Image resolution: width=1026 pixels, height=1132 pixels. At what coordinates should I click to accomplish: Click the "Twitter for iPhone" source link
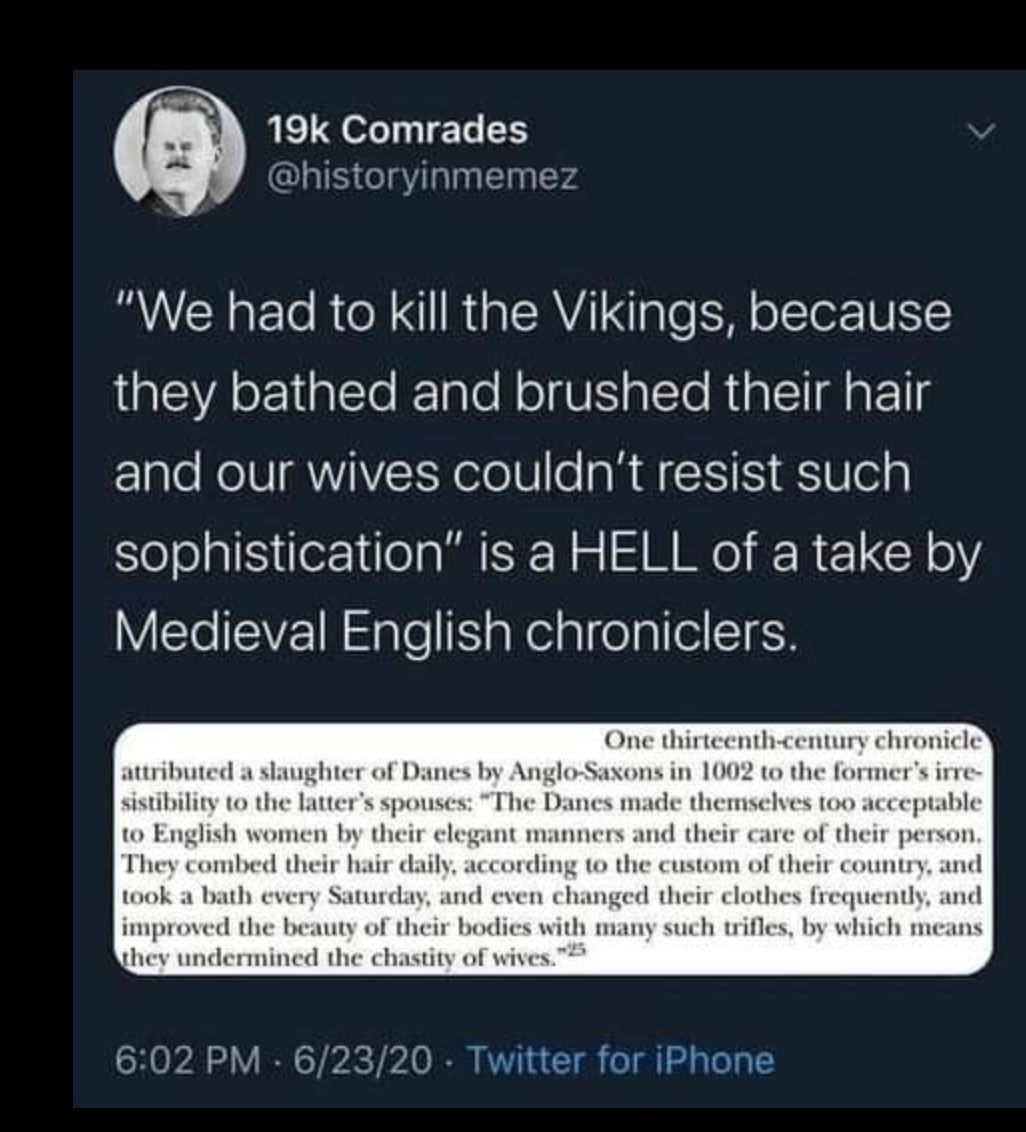(620, 1059)
